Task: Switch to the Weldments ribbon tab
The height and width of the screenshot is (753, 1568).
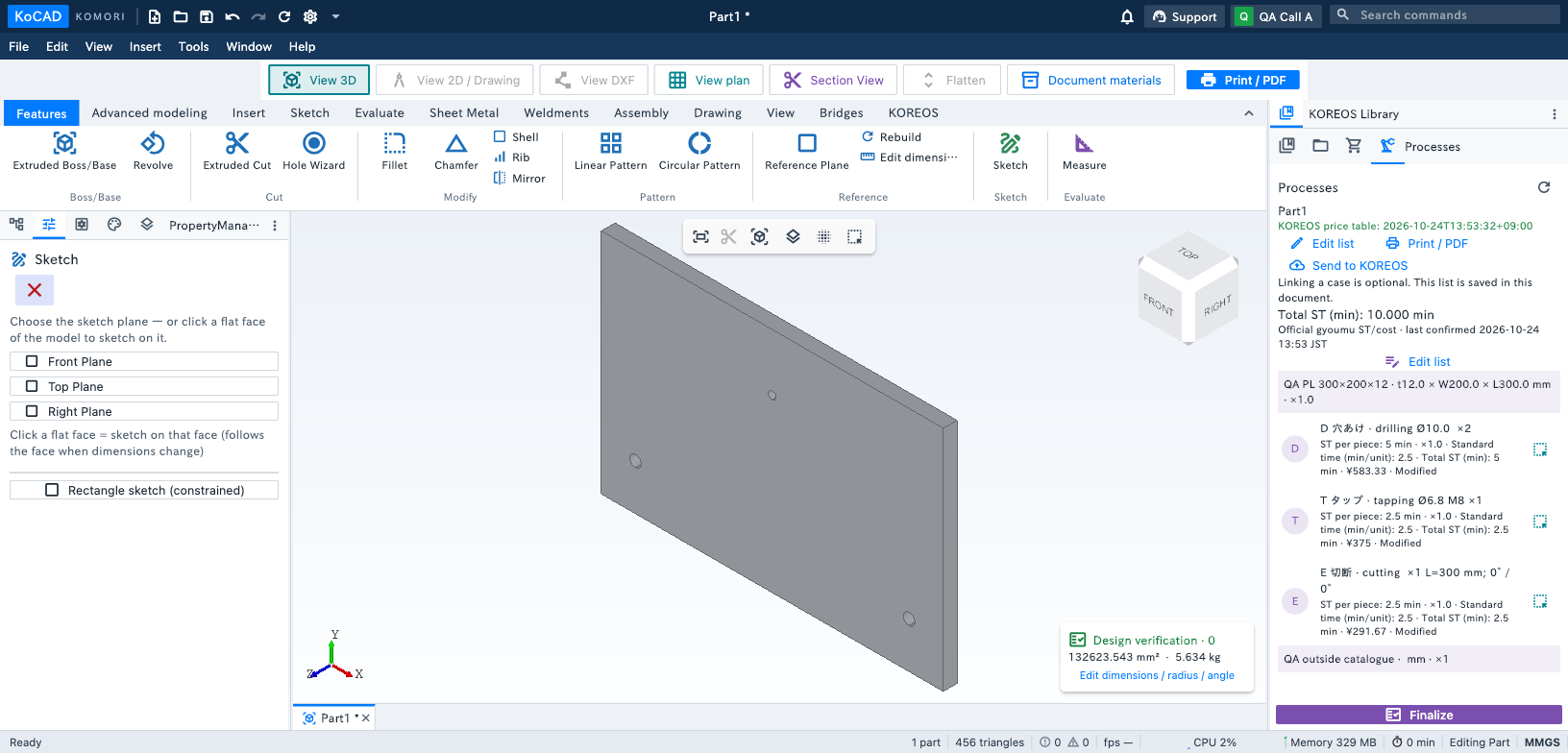Action: click(x=556, y=112)
